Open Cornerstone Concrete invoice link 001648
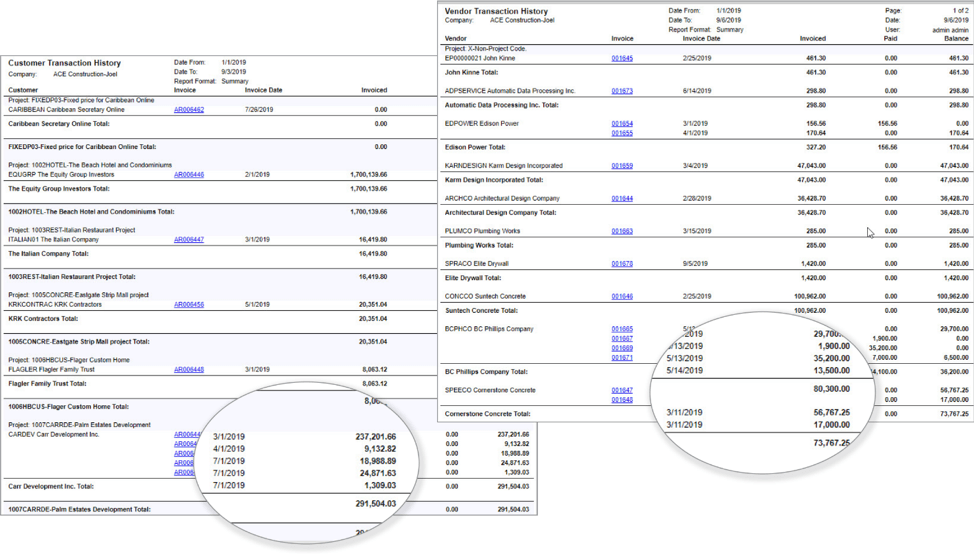 tap(622, 400)
